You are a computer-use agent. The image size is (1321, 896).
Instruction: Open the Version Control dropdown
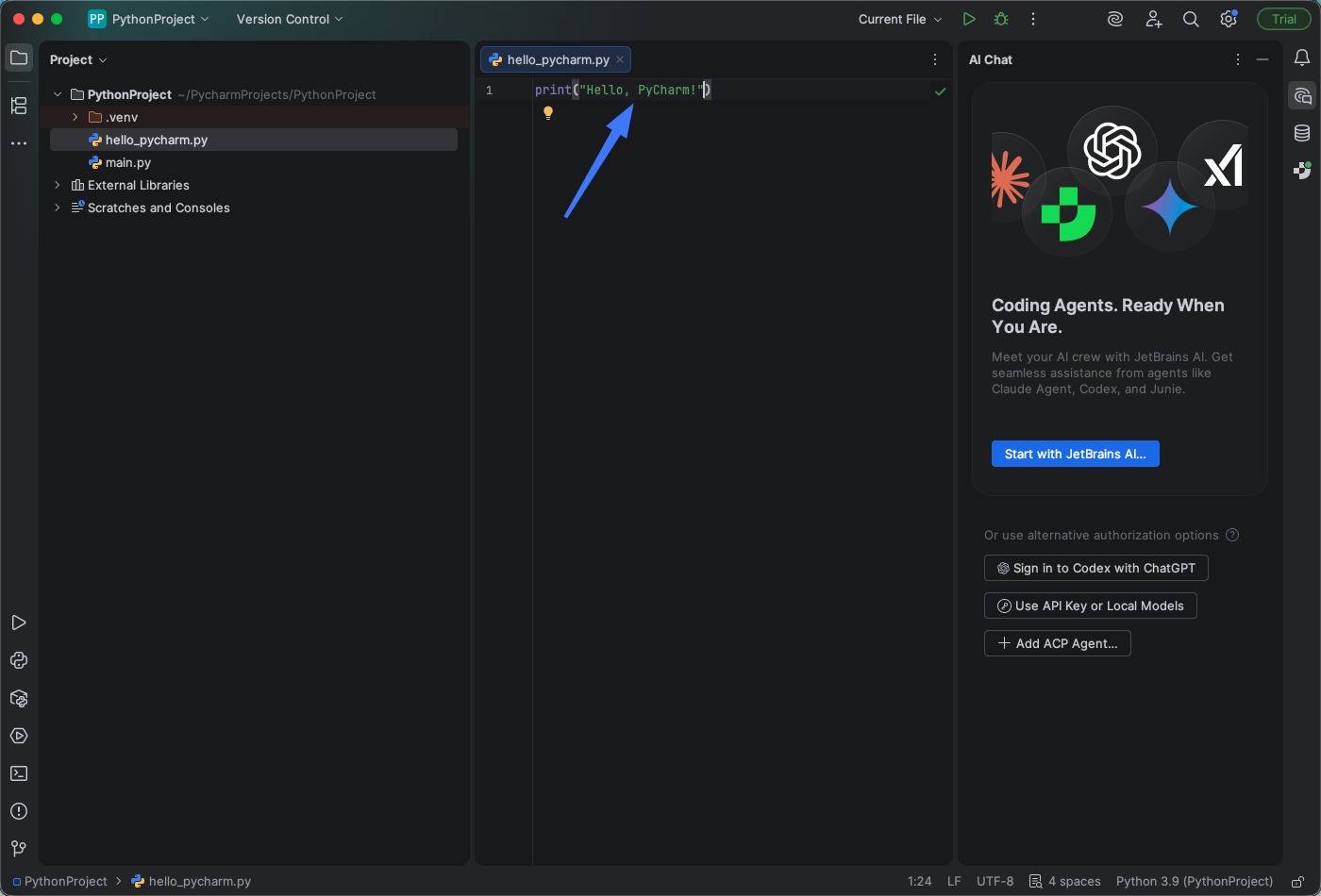coord(290,19)
